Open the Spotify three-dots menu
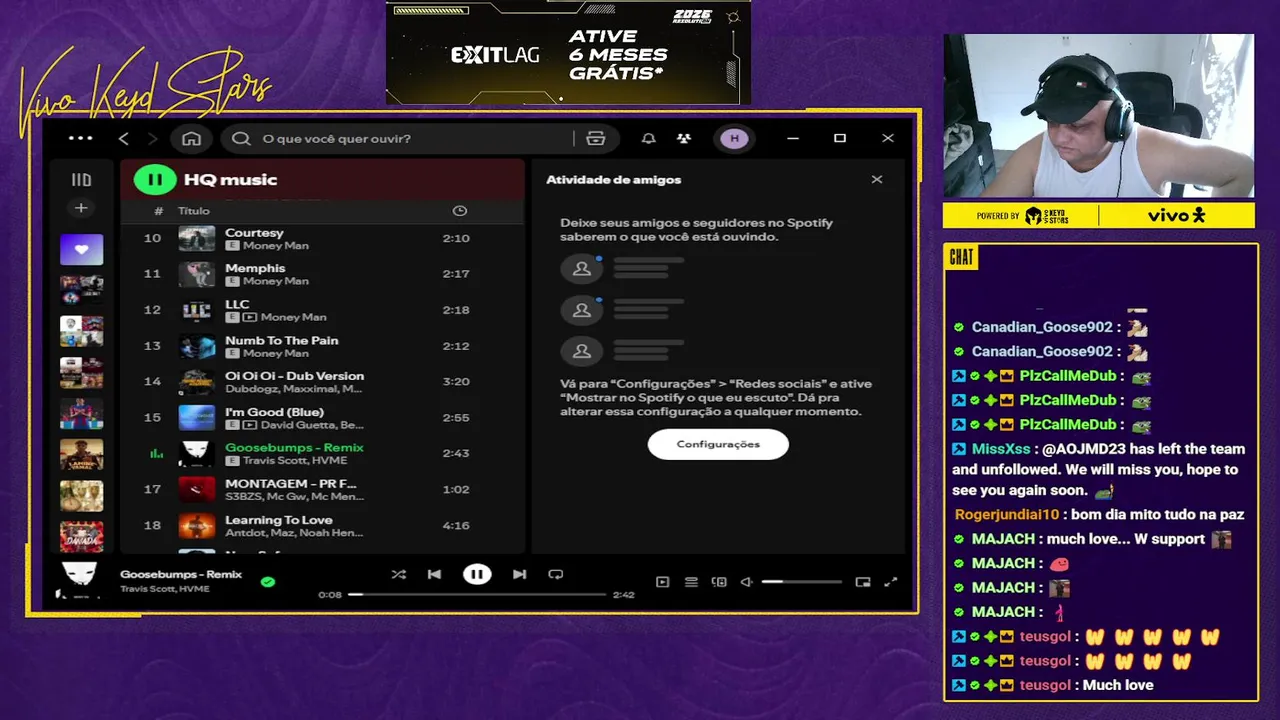The width and height of the screenshot is (1280, 720). tap(80, 138)
